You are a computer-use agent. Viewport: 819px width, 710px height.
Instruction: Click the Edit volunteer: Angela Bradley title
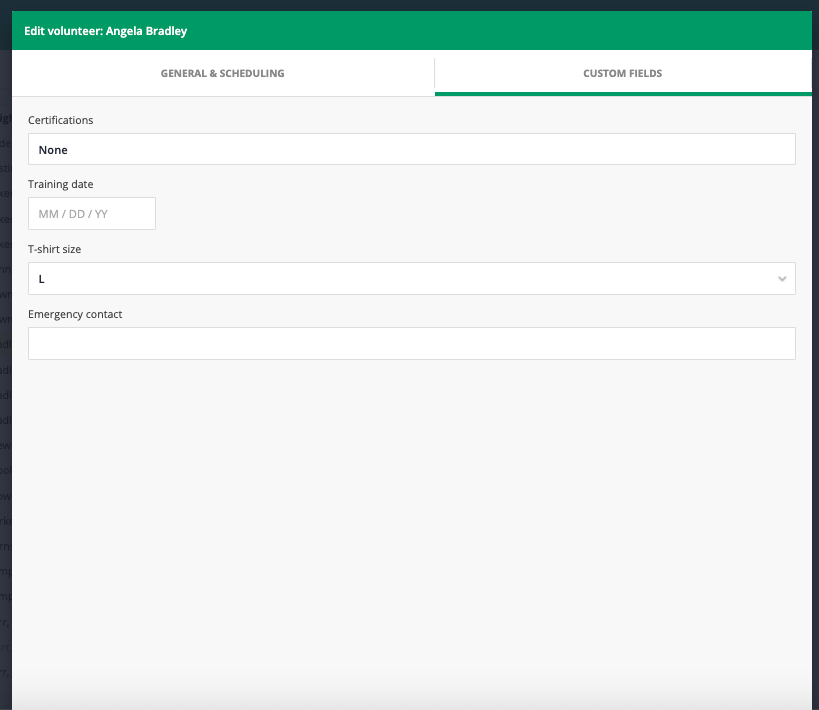click(105, 31)
